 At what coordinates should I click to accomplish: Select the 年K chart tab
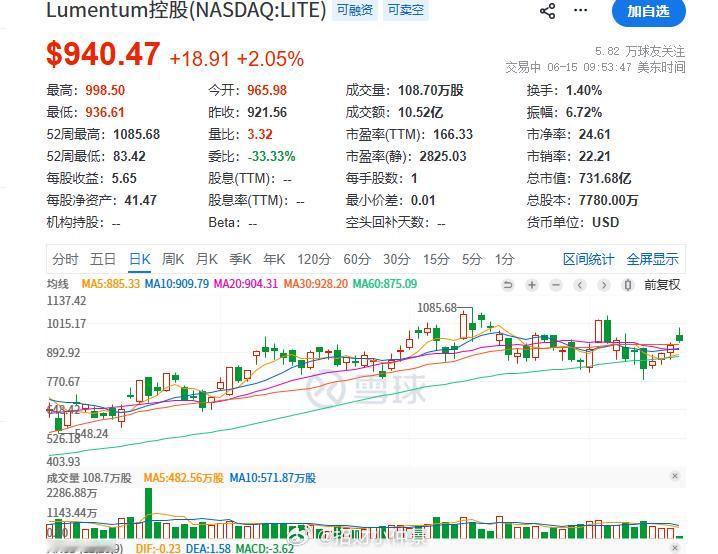pos(274,260)
